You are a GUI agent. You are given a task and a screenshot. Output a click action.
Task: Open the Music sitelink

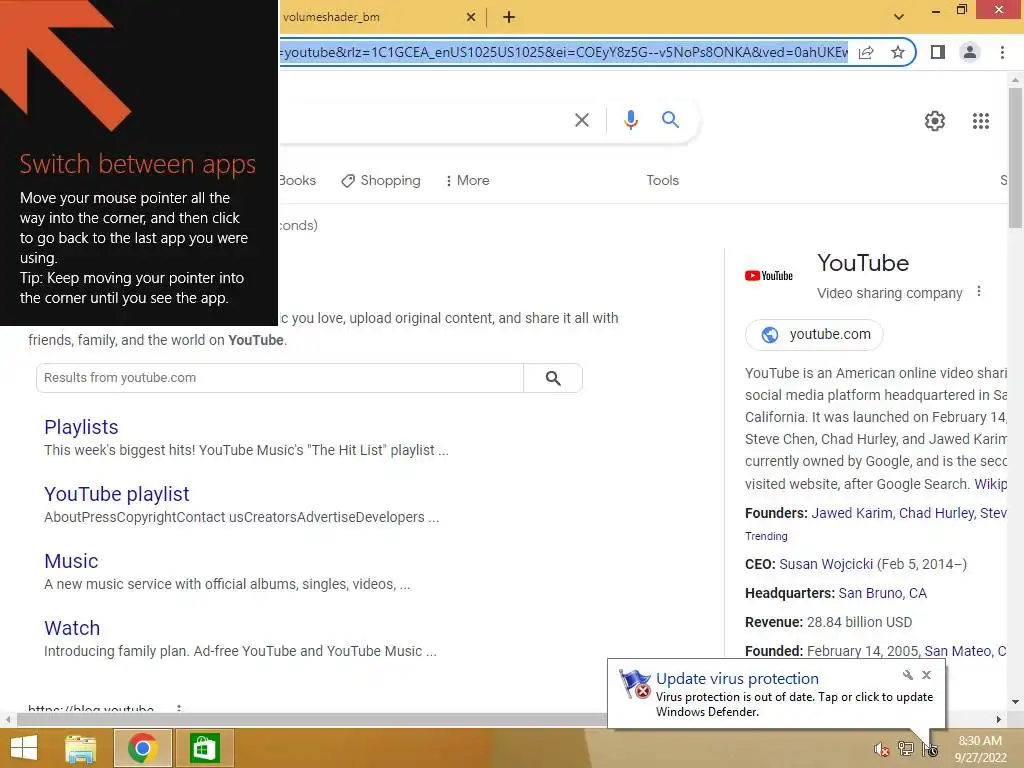click(x=71, y=562)
